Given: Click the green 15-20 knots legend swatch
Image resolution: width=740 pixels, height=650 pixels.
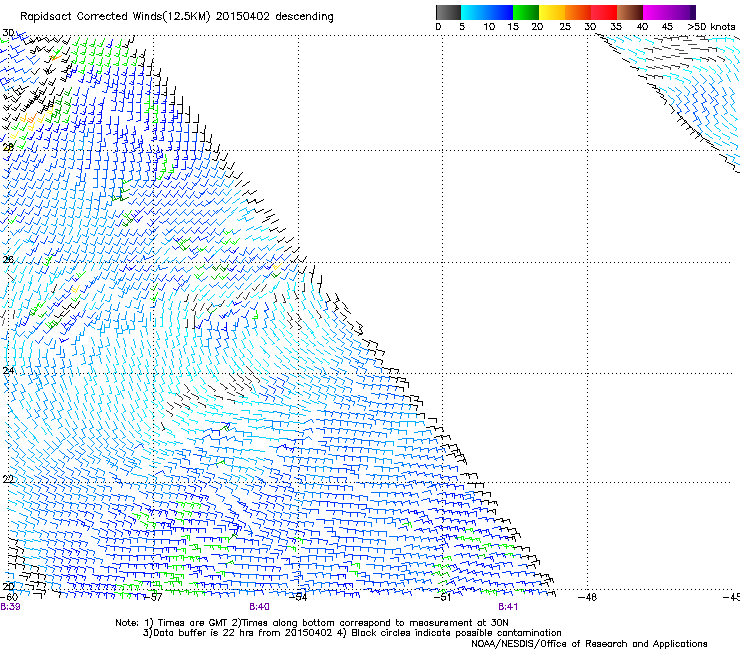Looking at the screenshot, I should click(526, 12).
